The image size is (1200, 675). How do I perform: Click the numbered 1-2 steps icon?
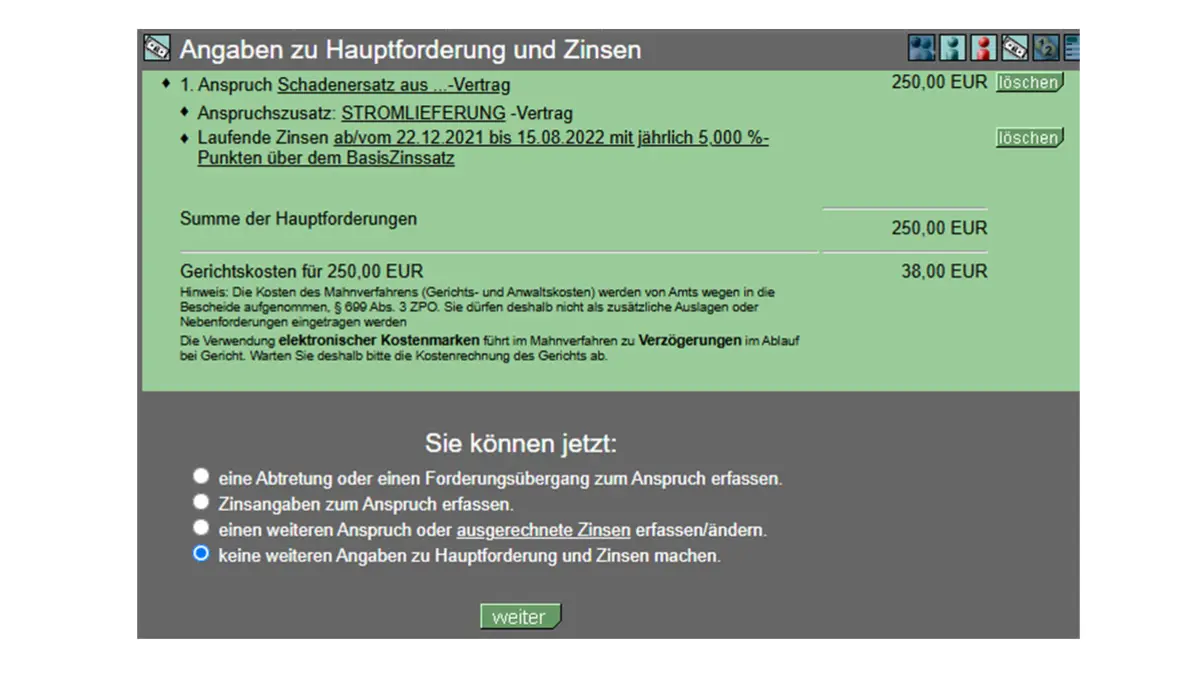coord(1046,48)
